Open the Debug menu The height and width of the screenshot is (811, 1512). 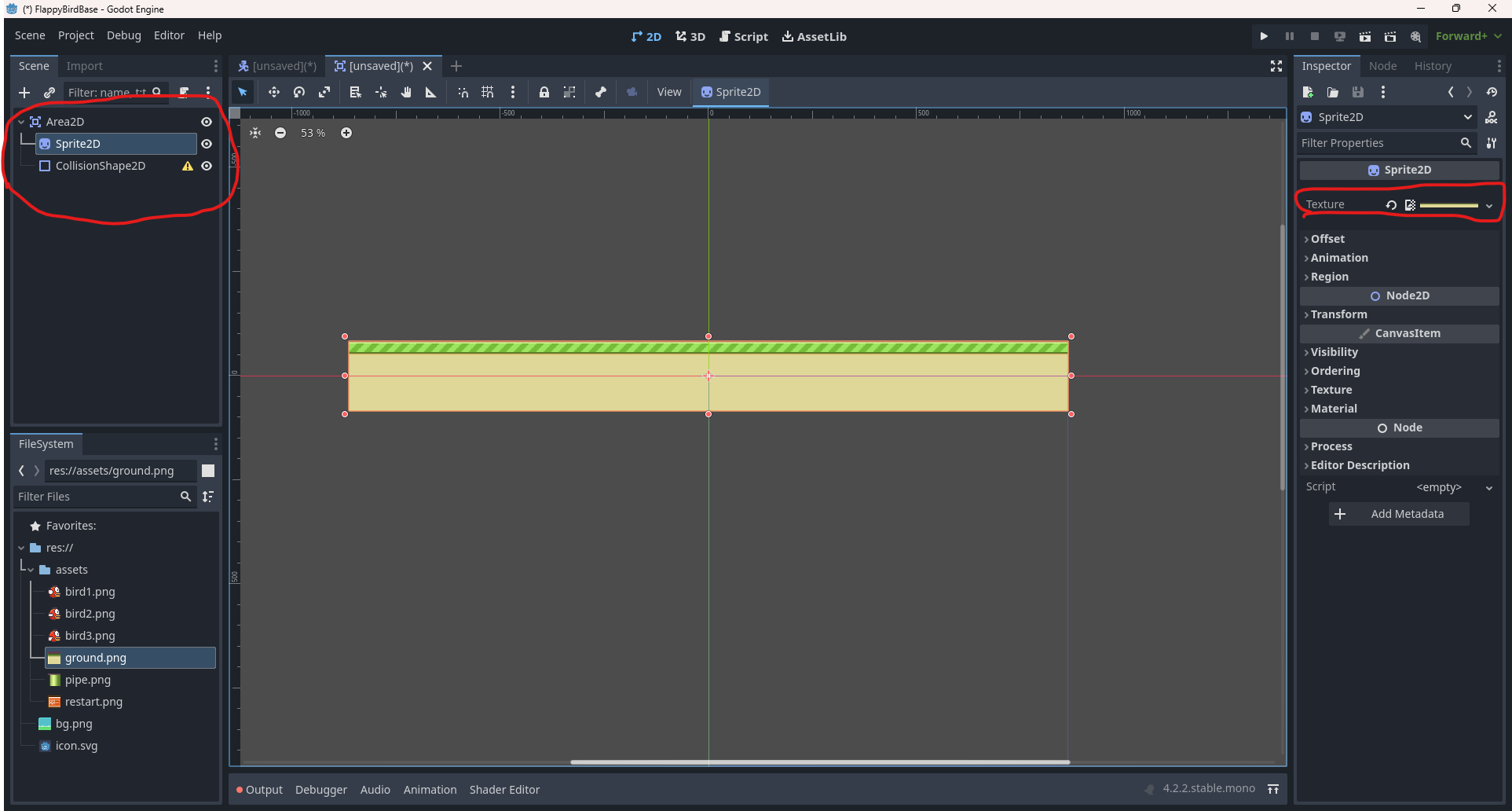[x=123, y=35]
